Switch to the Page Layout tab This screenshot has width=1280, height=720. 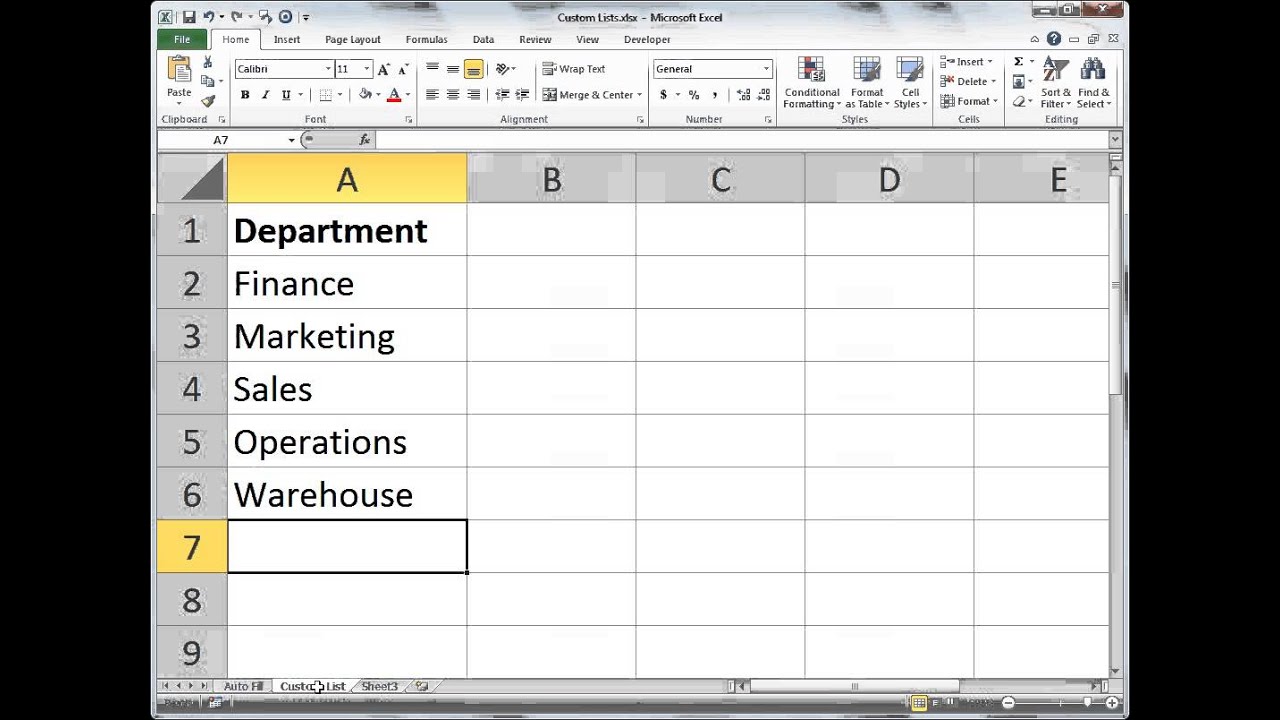point(353,40)
